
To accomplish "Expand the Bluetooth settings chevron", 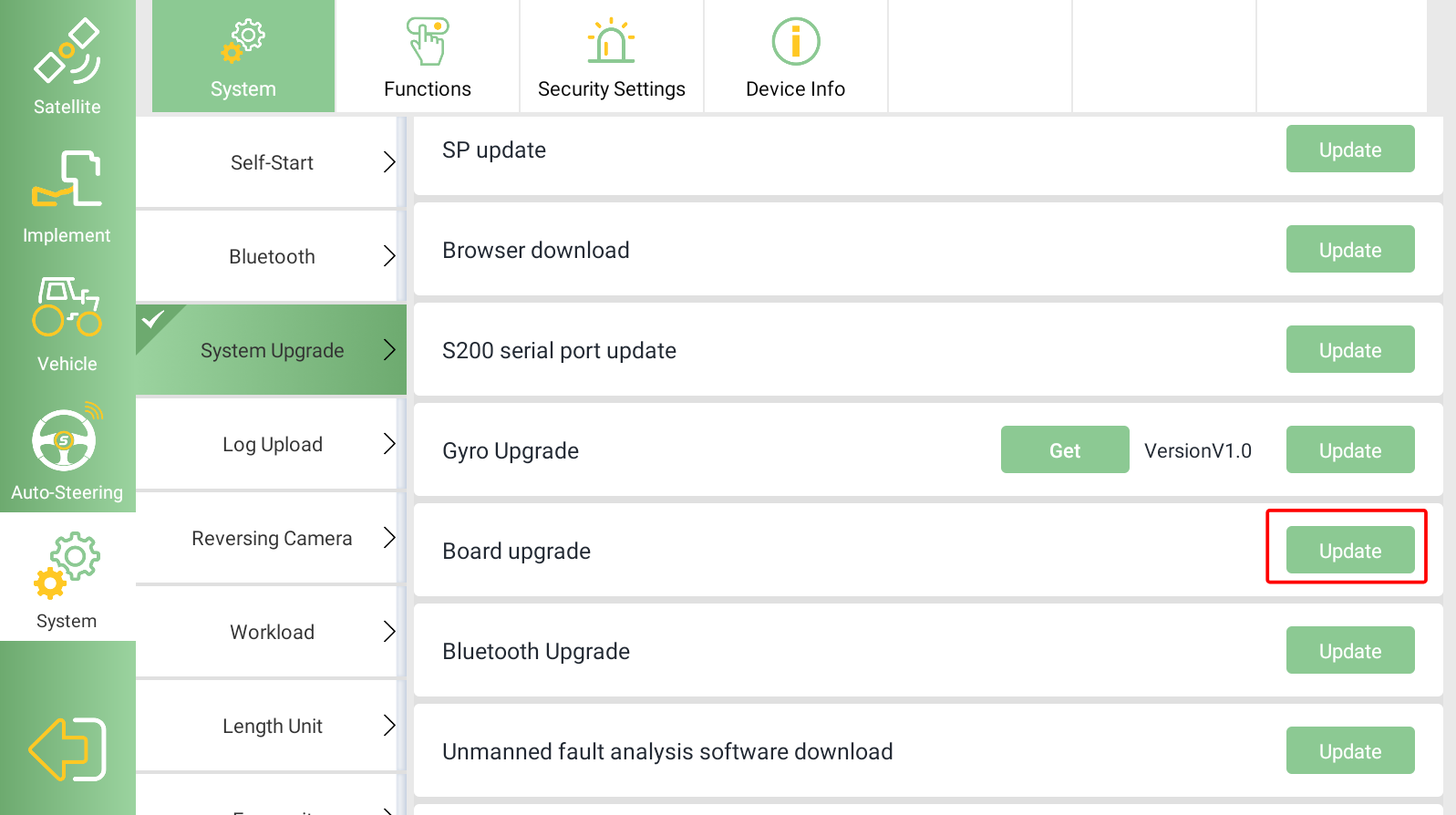I will click(x=389, y=256).
